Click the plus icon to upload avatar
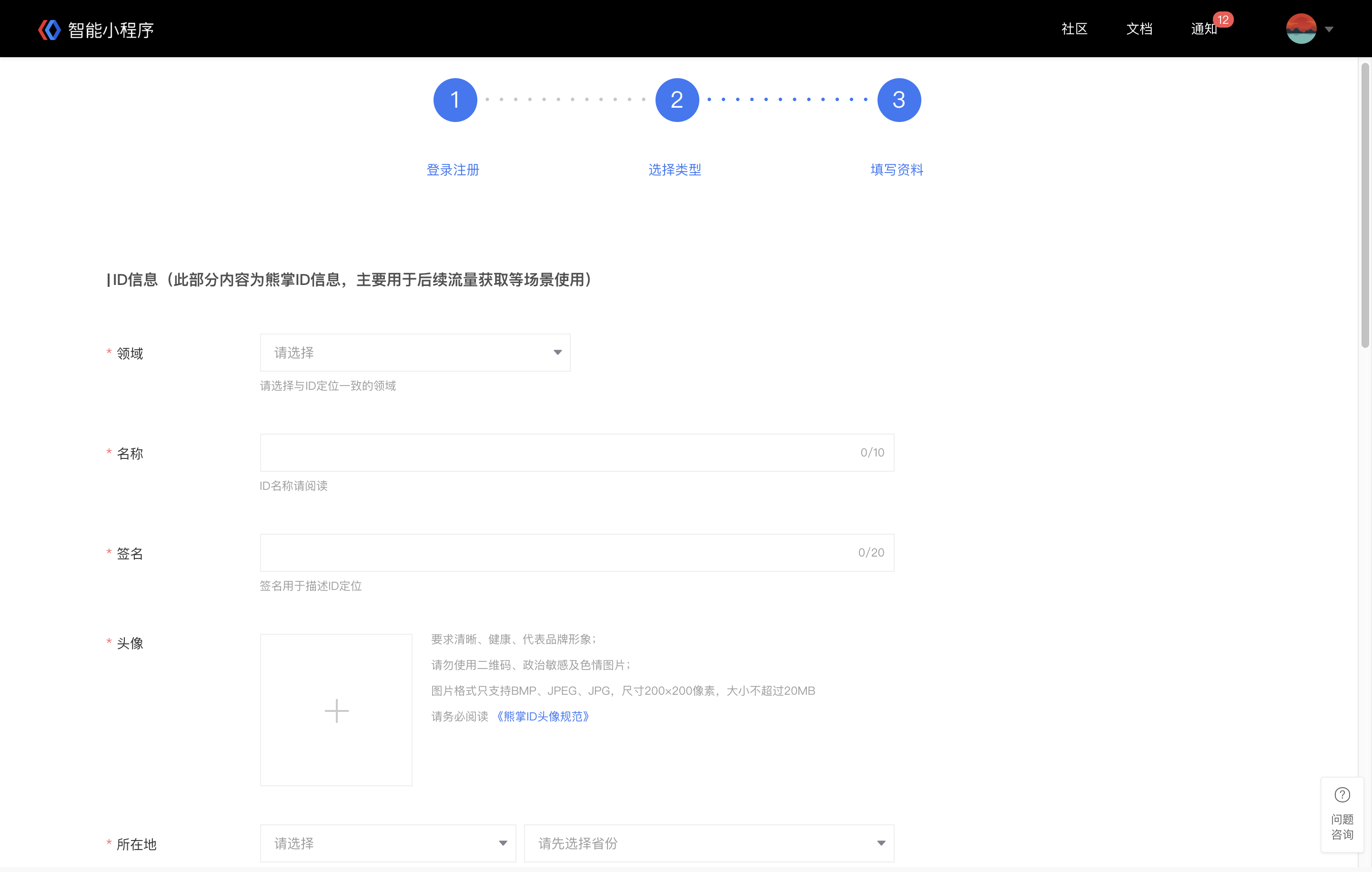 (336, 710)
